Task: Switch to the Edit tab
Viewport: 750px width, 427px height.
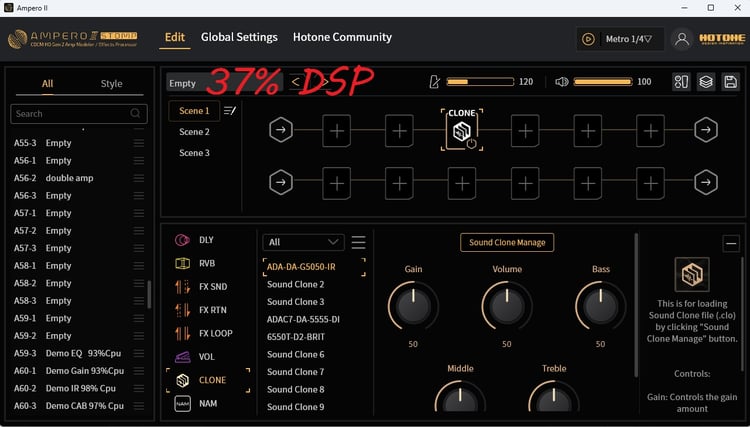Action: pyautogui.click(x=175, y=37)
